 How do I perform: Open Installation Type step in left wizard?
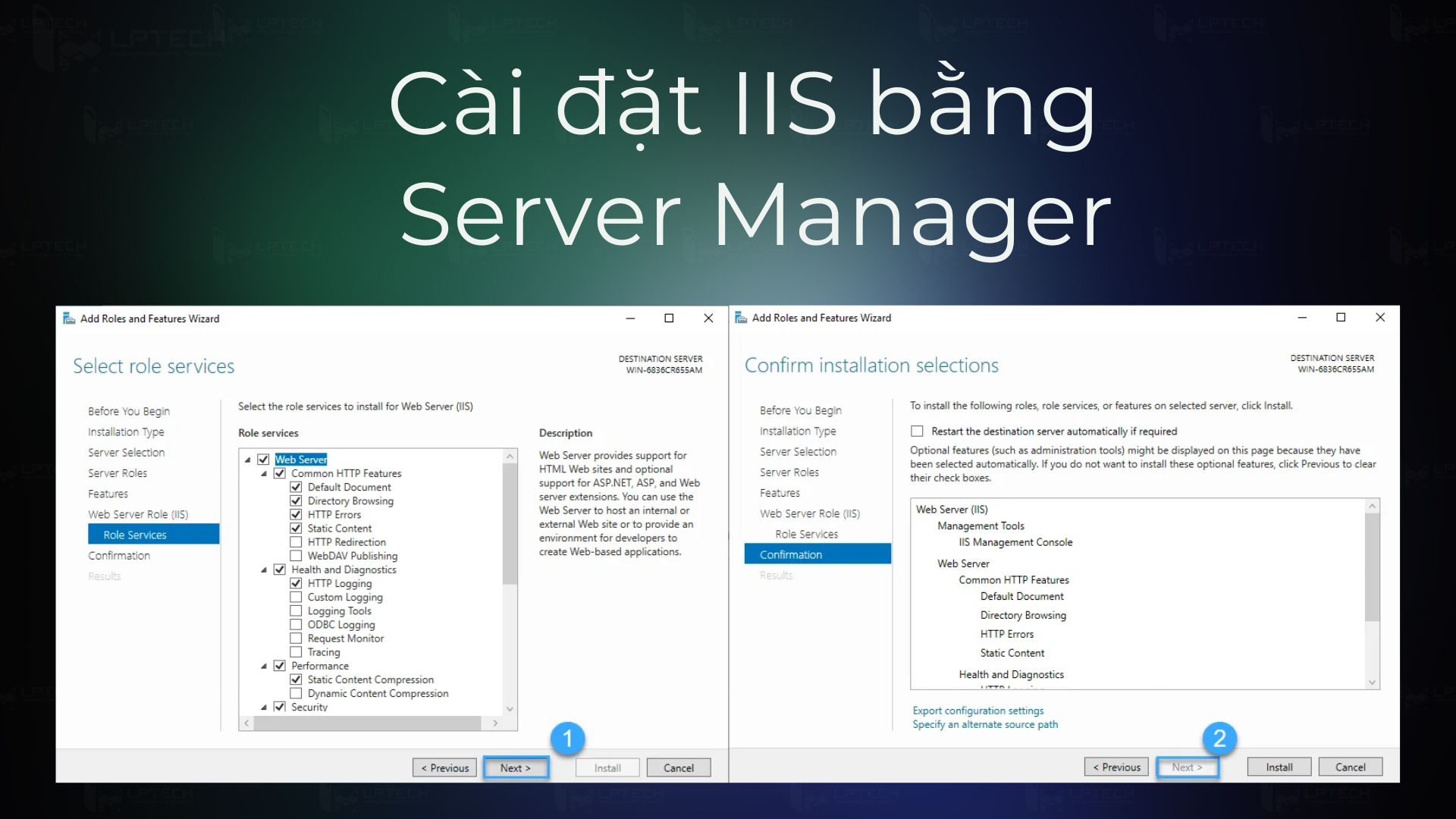click(126, 431)
